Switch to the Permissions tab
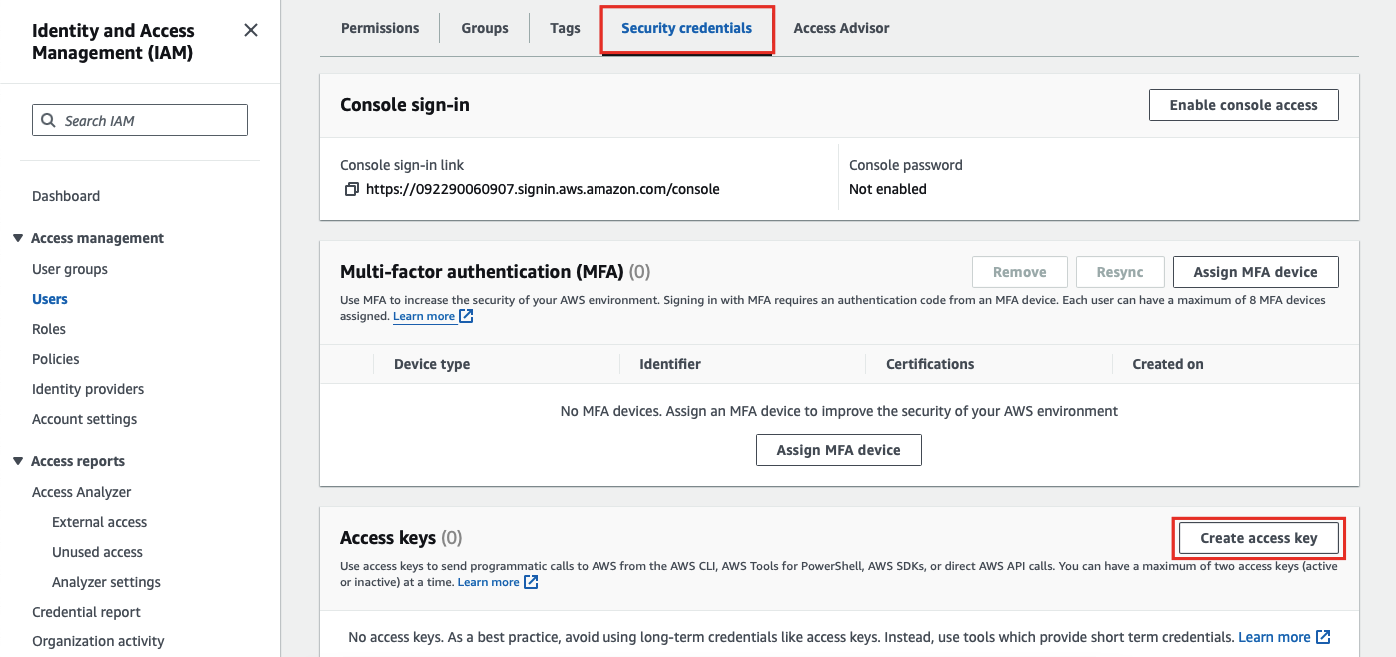This screenshot has width=1396, height=657. (380, 28)
